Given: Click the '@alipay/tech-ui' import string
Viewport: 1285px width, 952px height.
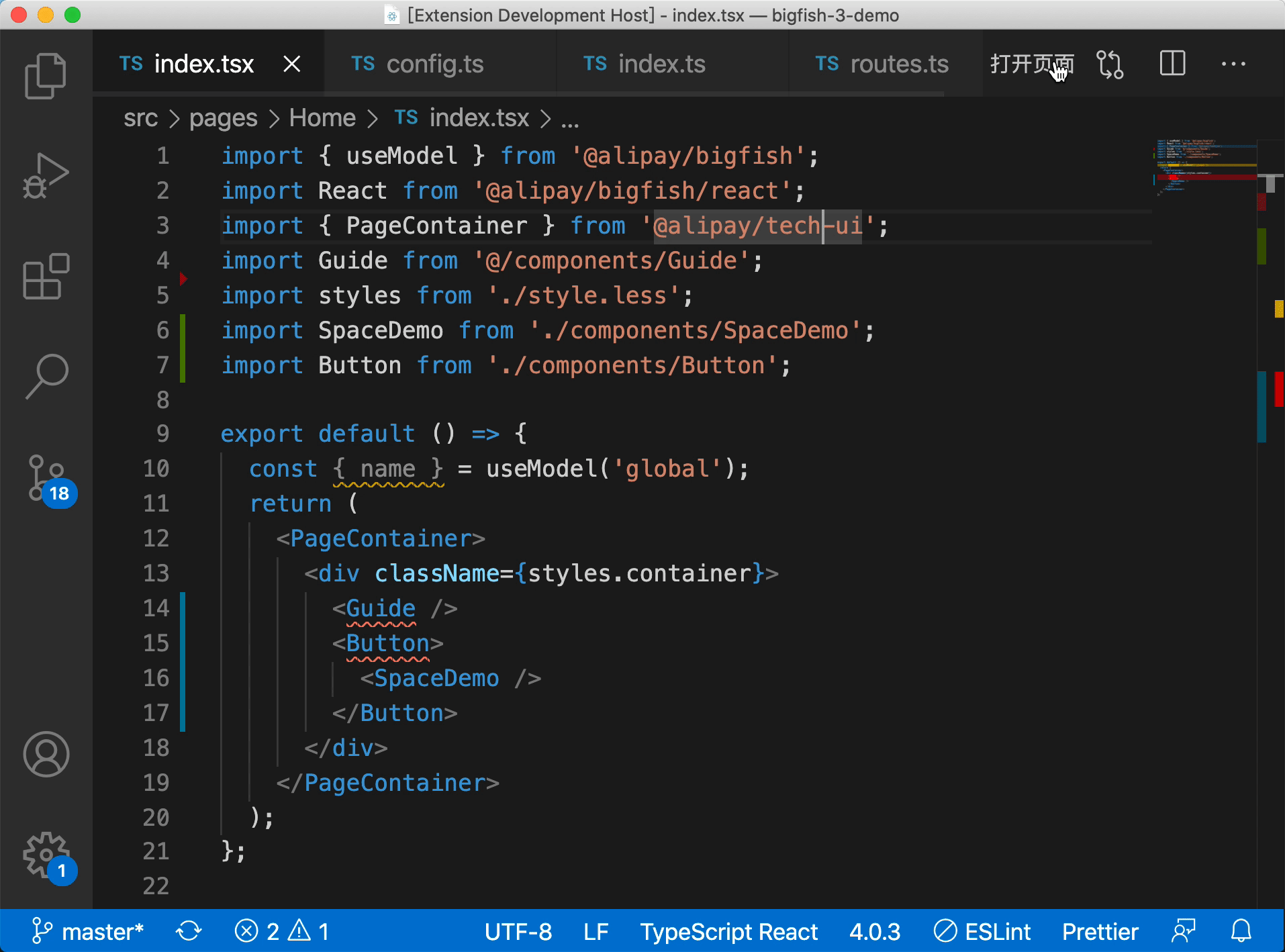Looking at the screenshot, I should point(757,226).
